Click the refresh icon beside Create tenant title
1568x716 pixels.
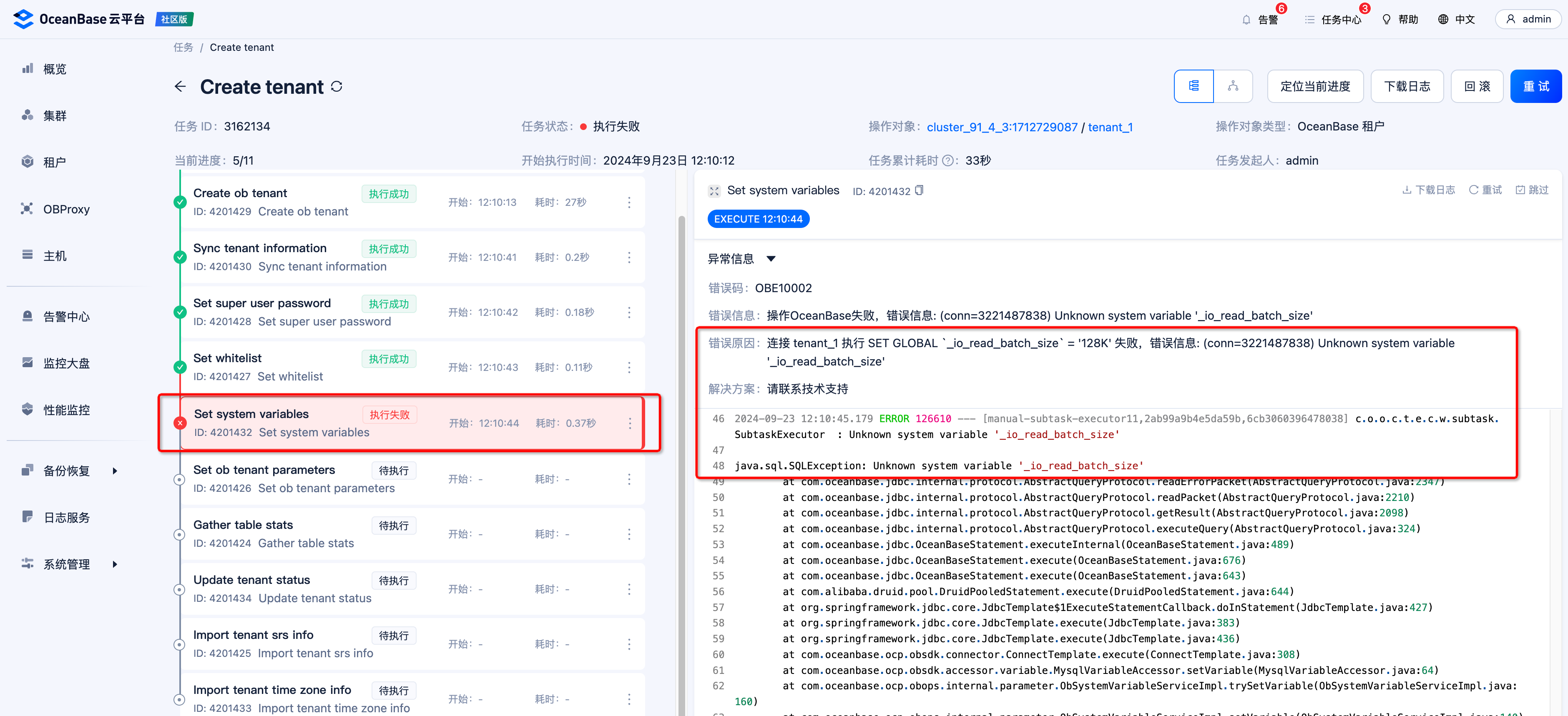coord(337,86)
